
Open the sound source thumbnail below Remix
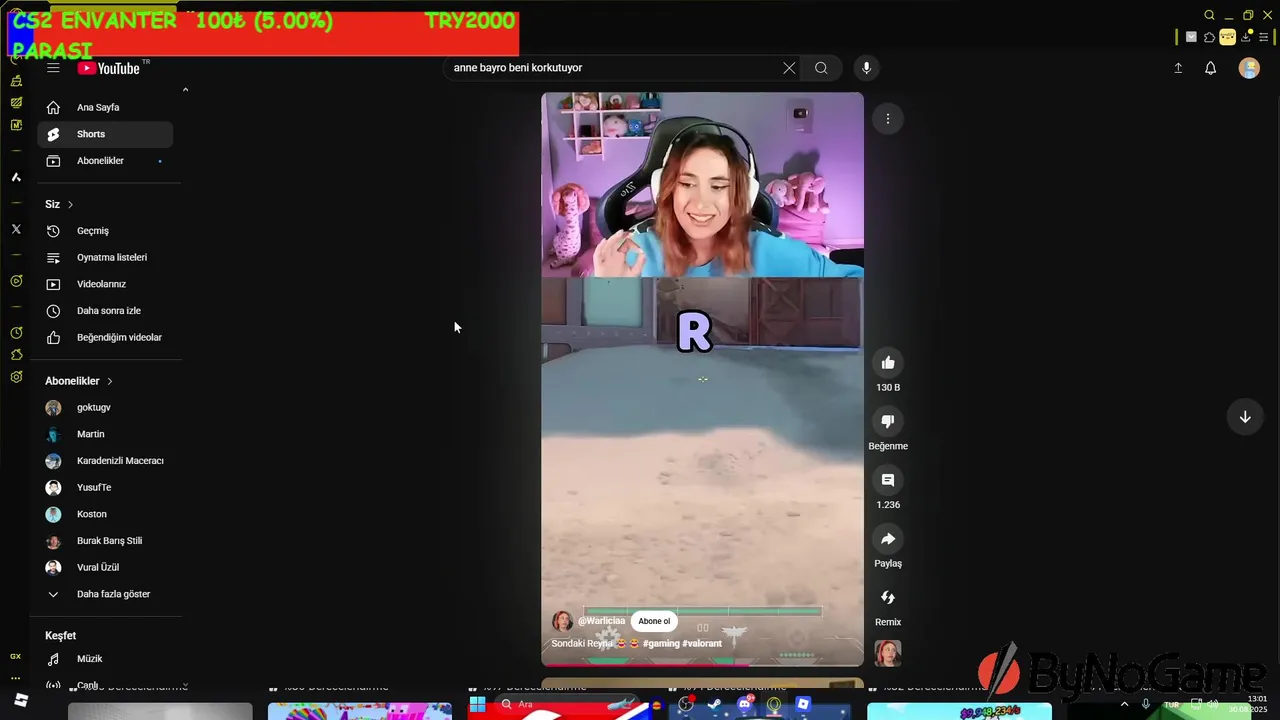coord(888,653)
